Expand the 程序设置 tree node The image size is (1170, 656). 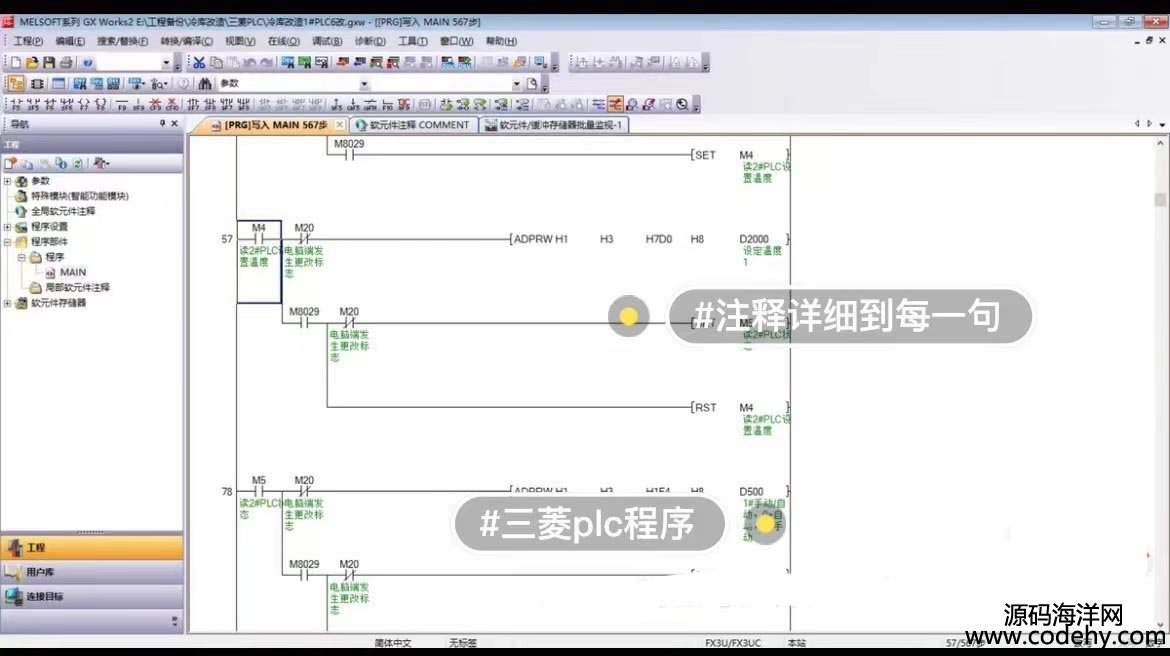click(7, 227)
